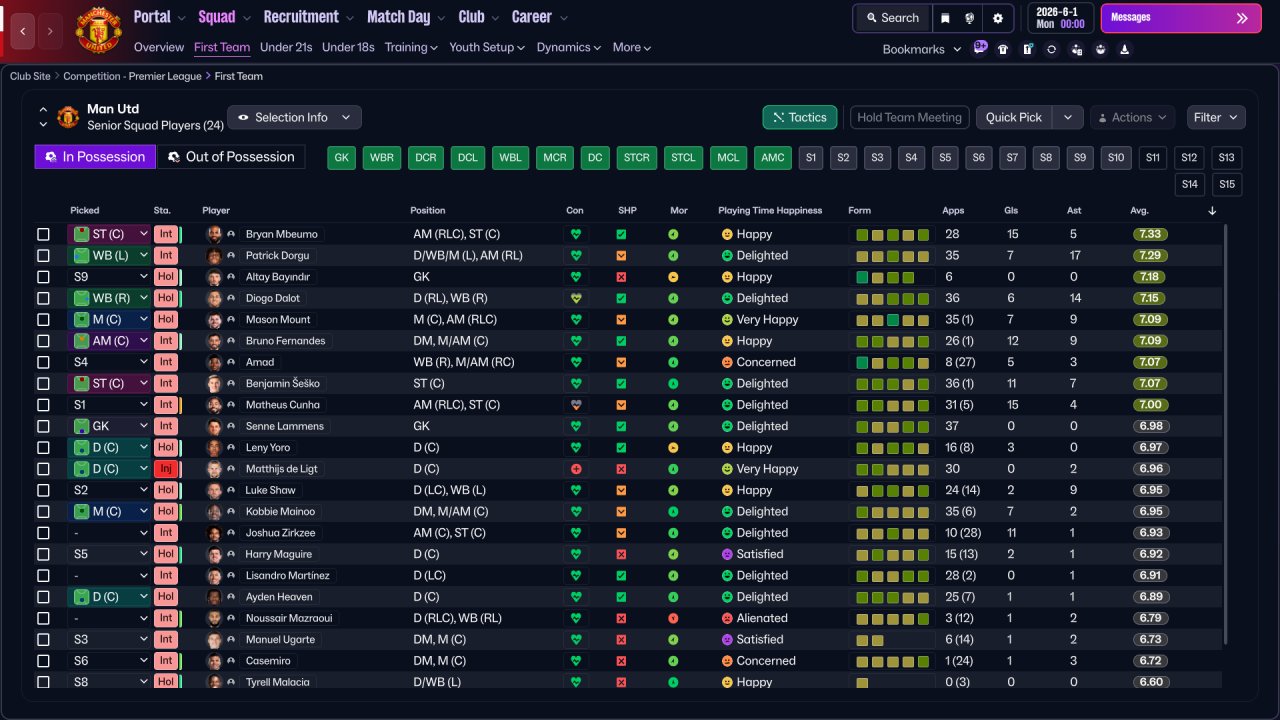
Task: Click Bruno Fernandes' condition heart icon
Action: click(x=576, y=341)
